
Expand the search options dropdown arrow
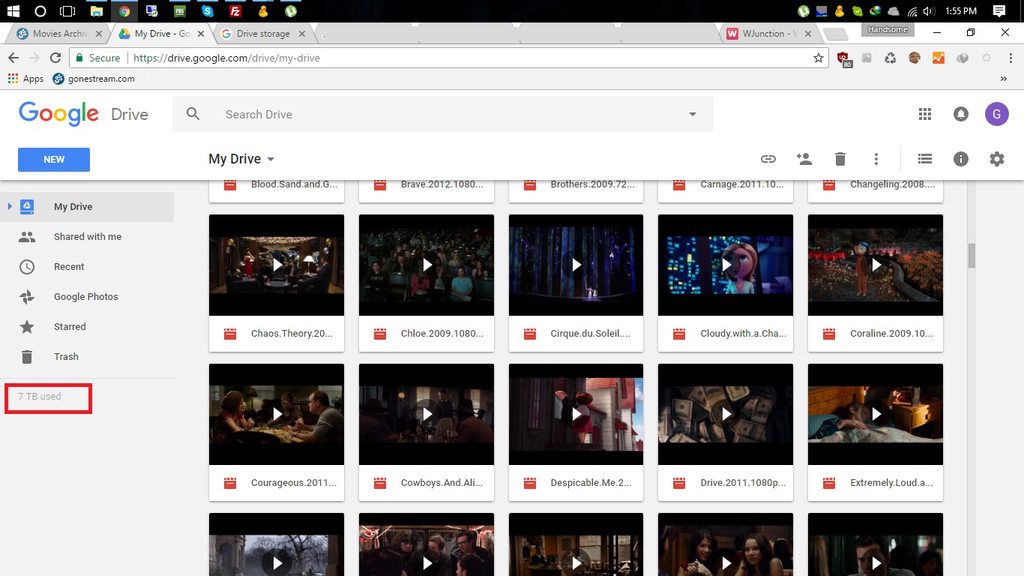(692, 114)
